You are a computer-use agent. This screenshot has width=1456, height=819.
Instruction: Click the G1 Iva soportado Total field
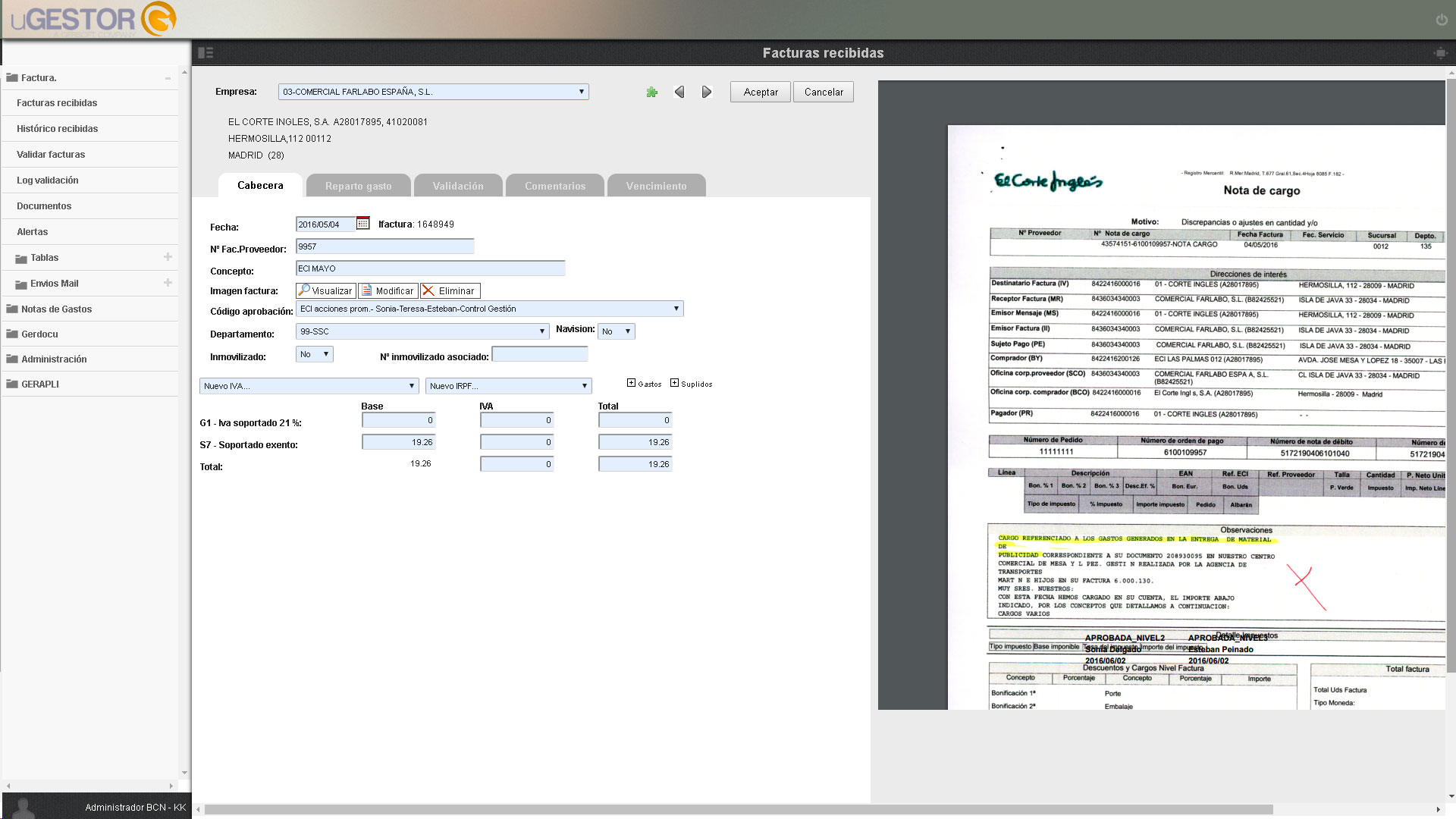(x=635, y=420)
